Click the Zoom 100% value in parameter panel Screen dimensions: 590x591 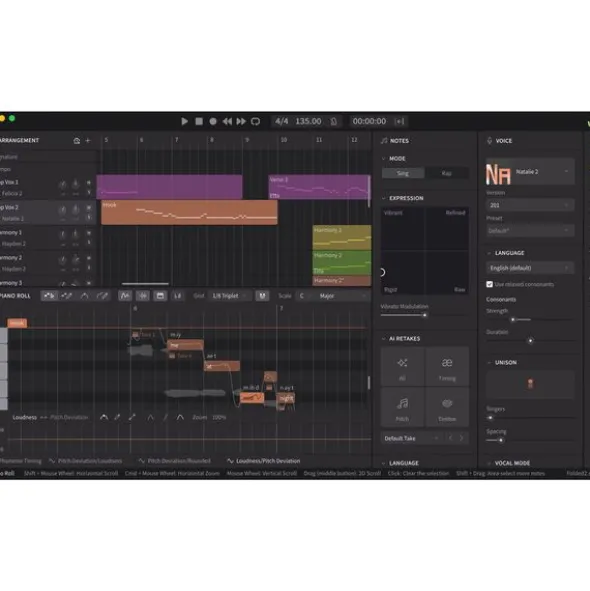tap(219, 417)
